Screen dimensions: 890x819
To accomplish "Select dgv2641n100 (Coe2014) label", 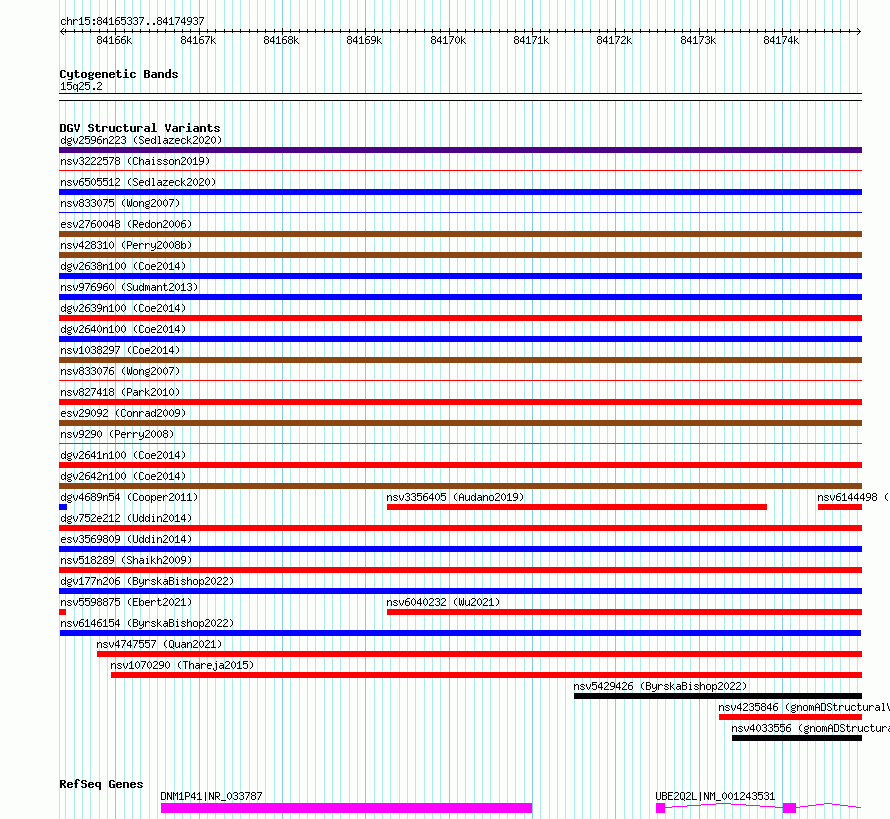I will pos(123,455).
